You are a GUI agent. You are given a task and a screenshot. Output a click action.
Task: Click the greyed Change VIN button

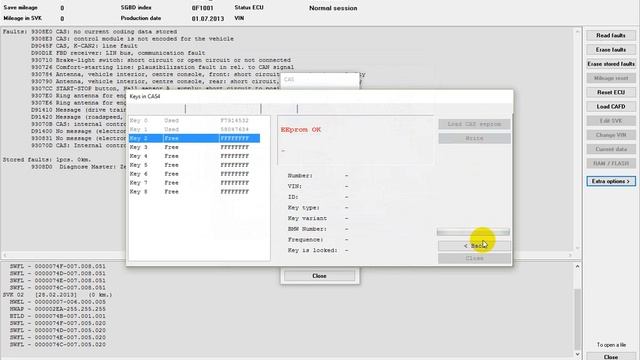pos(611,135)
